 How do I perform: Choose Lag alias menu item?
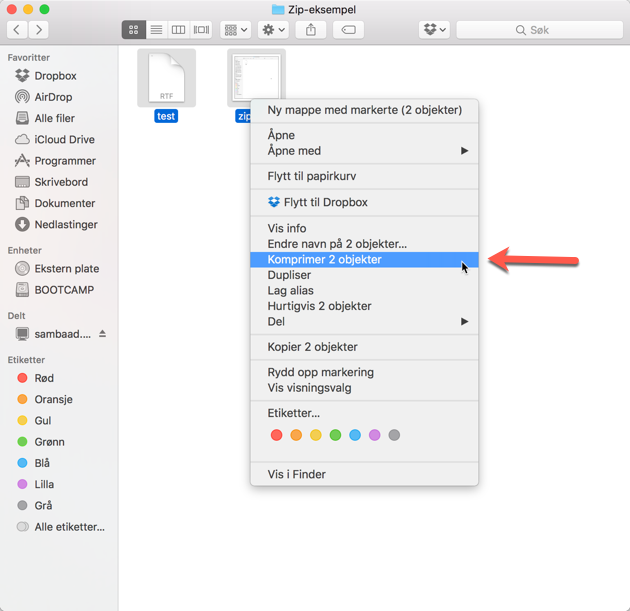pyautogui.click(x=364, y=290)
